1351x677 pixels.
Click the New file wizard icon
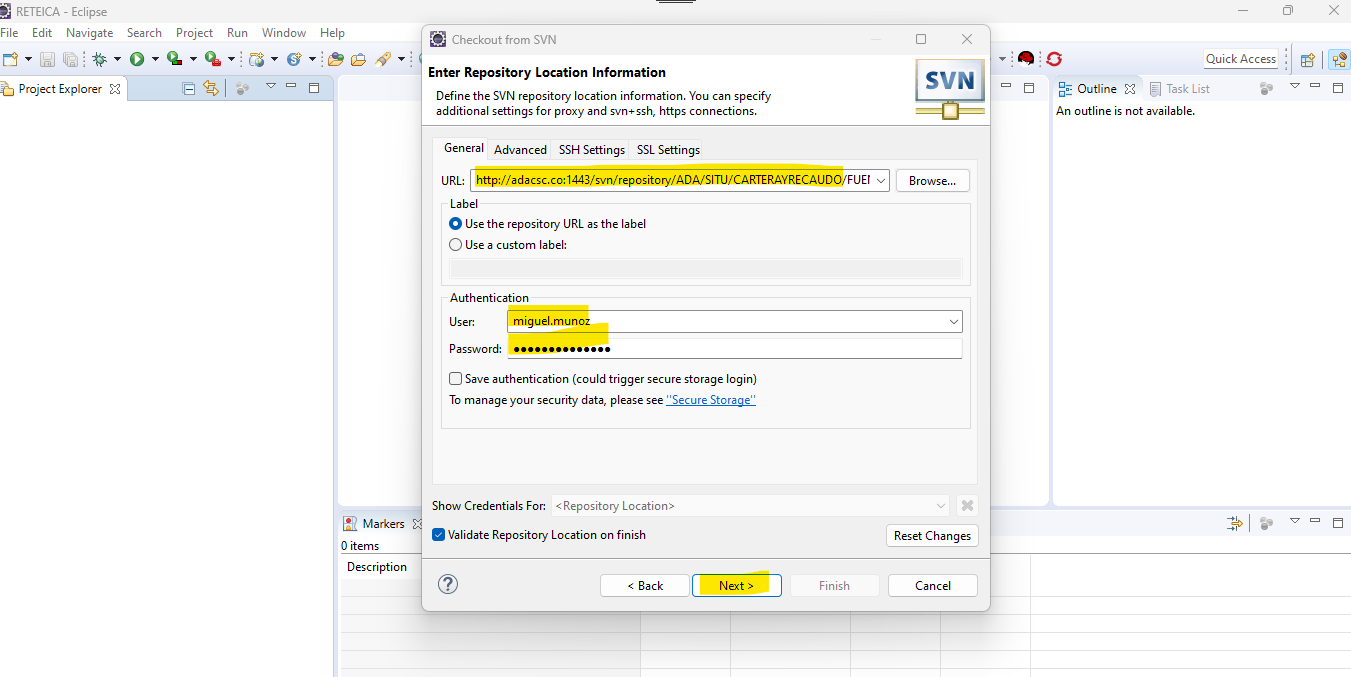point(11,59)
